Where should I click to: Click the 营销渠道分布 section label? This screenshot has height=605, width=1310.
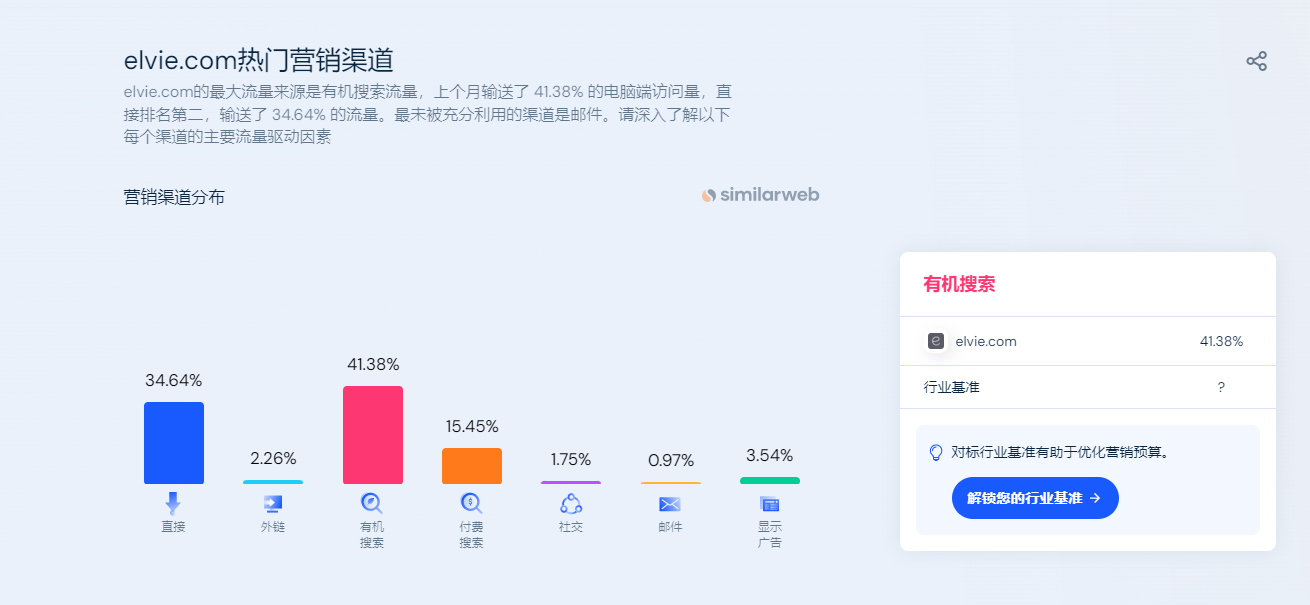(174, 197)
